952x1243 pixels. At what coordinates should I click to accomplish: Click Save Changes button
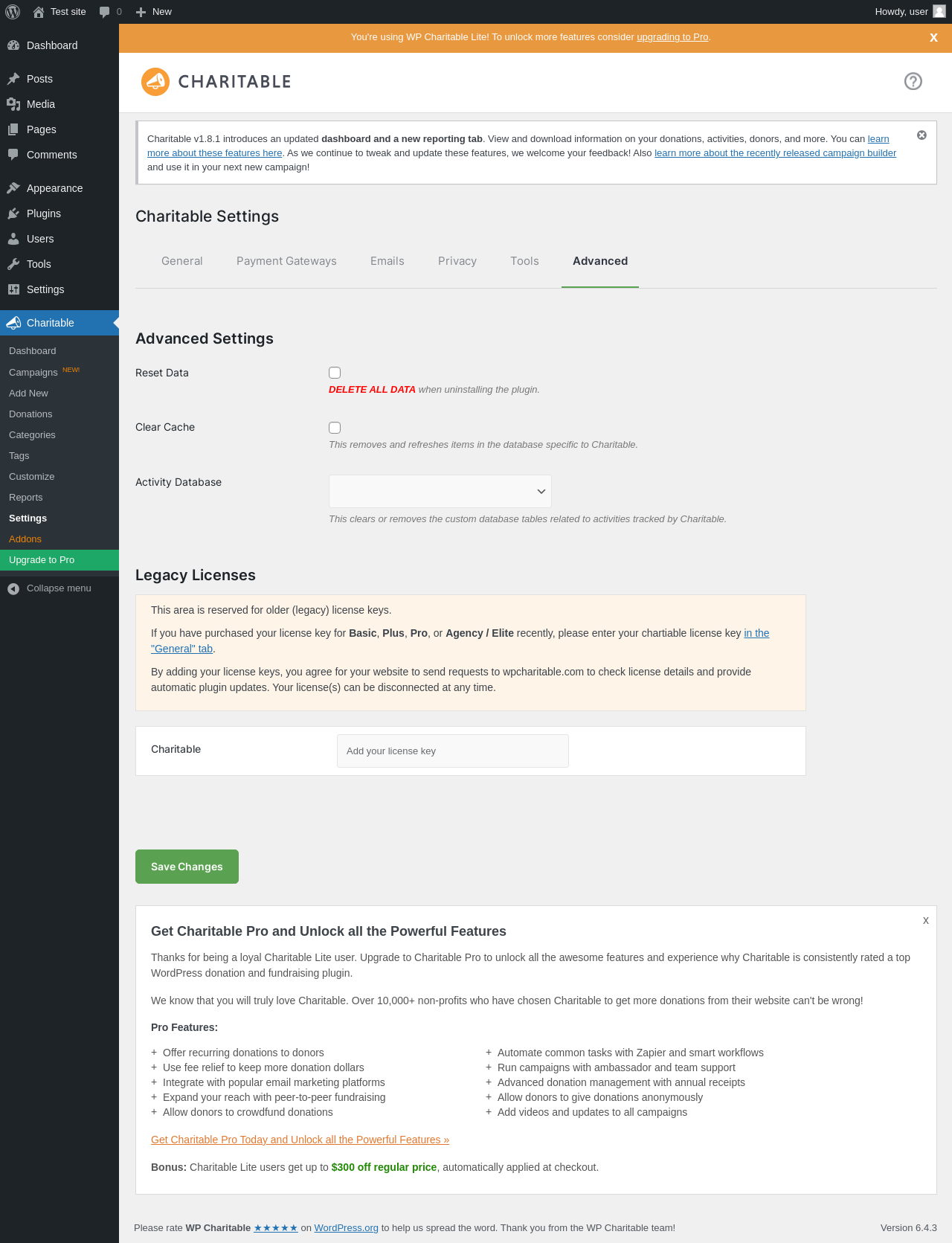[187, 867]
